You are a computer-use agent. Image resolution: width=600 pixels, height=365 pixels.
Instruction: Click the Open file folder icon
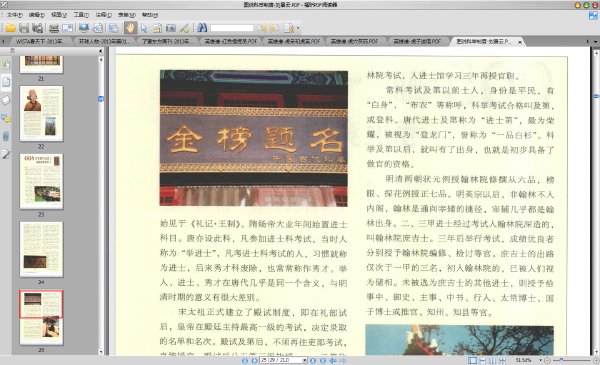pyautogui.click(x=10, y=28)
